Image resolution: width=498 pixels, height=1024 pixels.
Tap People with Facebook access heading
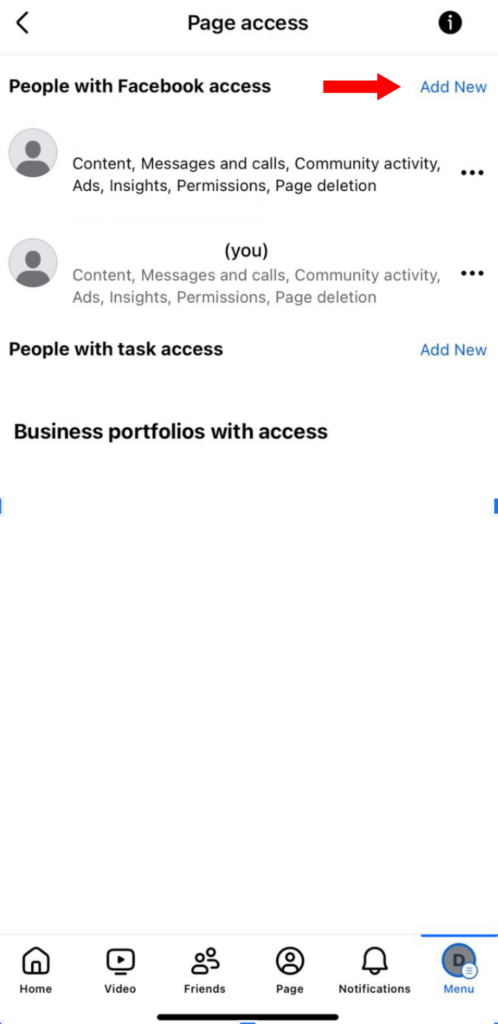(140, 86)
